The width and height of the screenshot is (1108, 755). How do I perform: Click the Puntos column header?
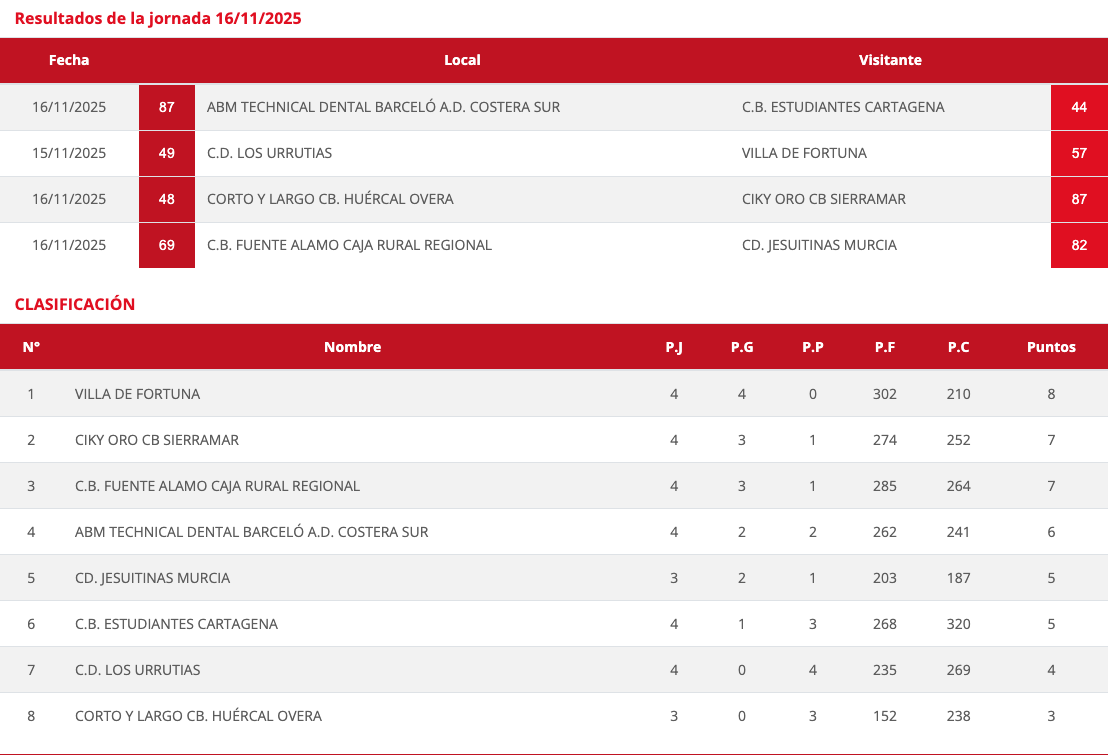point(1051,347)
